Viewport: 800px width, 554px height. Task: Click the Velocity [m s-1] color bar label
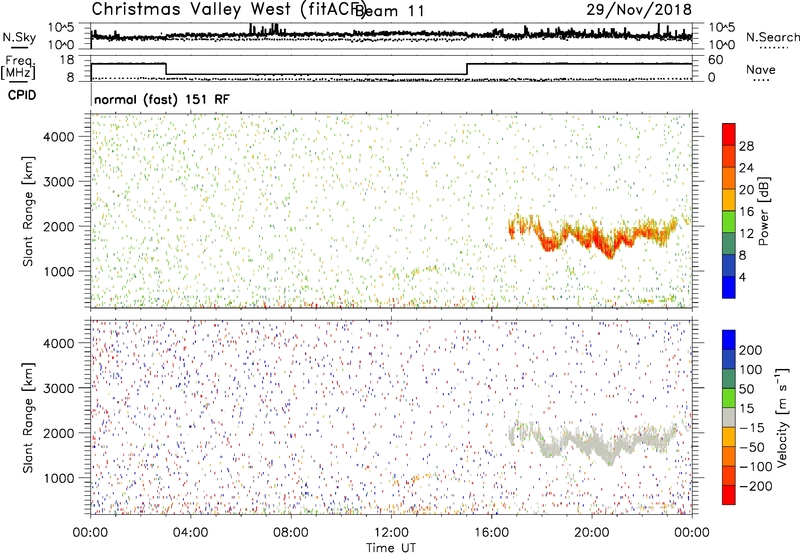(782, 417)
